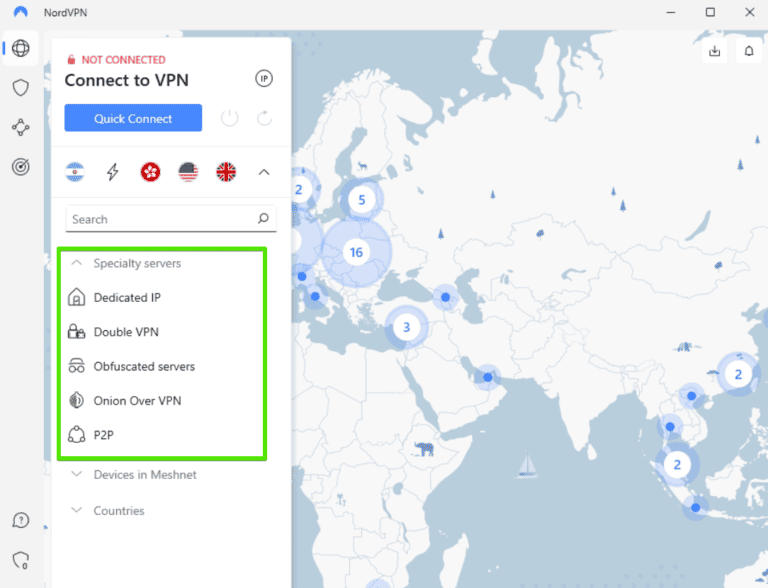Click the NordVPN logo in title bar
Screen dimensions: 768x588
pos(21,12)
